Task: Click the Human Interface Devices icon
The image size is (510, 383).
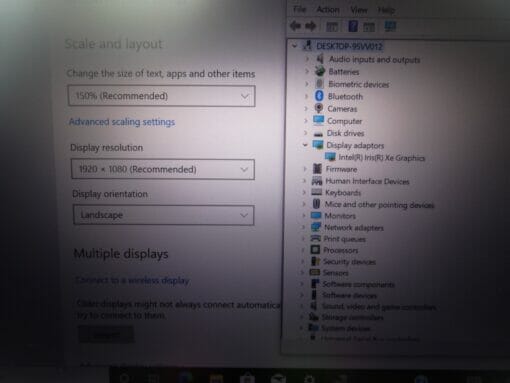Action: pos(317,181)
